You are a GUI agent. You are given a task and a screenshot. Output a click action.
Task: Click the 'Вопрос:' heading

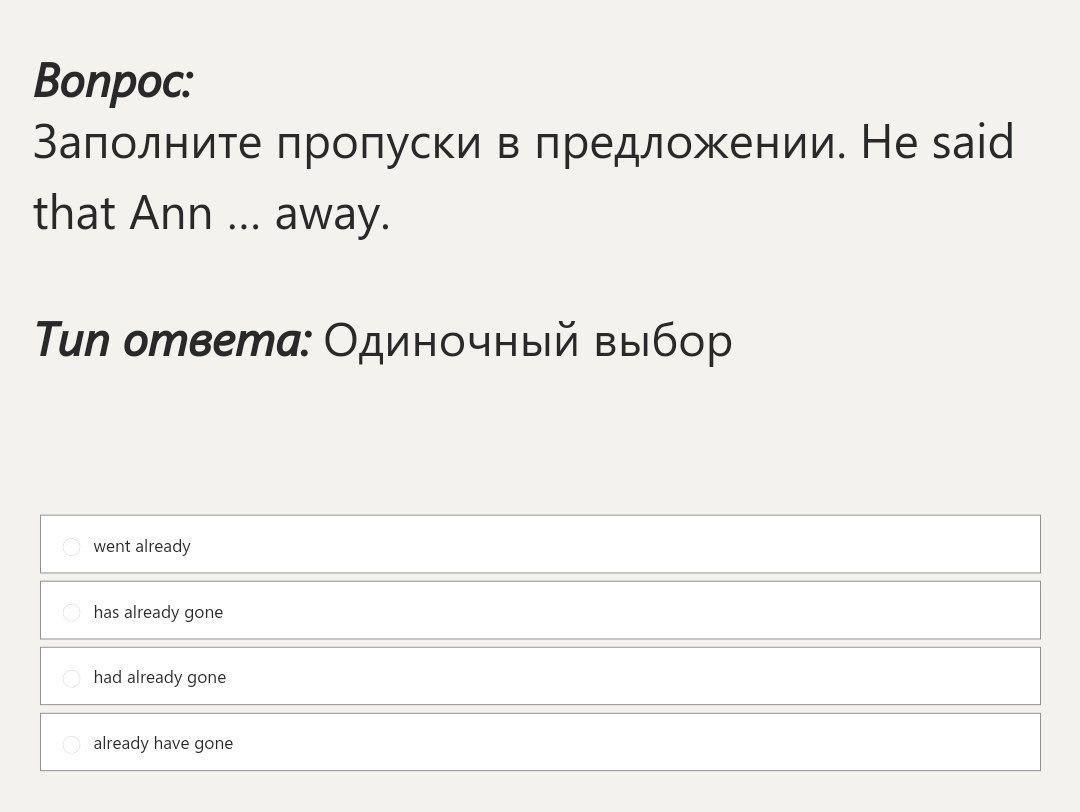pos(113,81)
